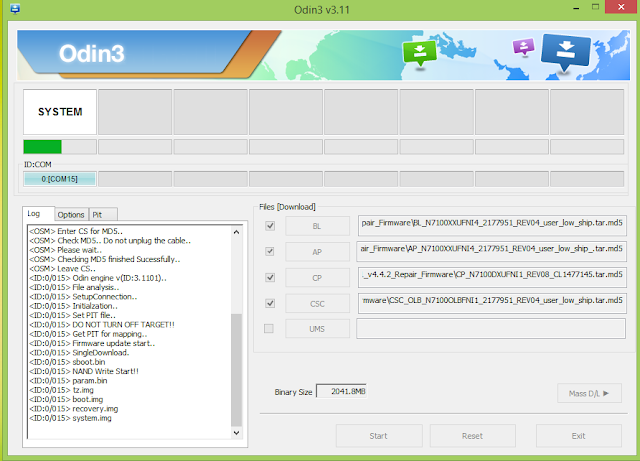The height and width of the screenshot is (461, 640).
Task: Click the 'Leave CS..' log line
Action: click(x=62, y=269)
